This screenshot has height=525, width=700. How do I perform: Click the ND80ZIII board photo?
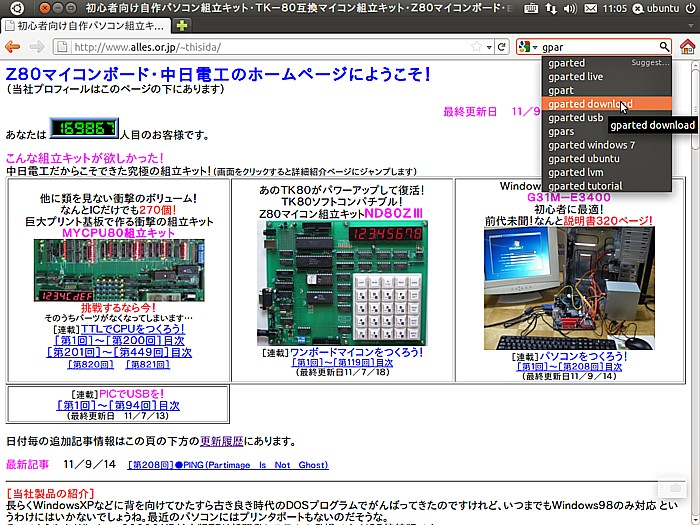pos(342,283)
